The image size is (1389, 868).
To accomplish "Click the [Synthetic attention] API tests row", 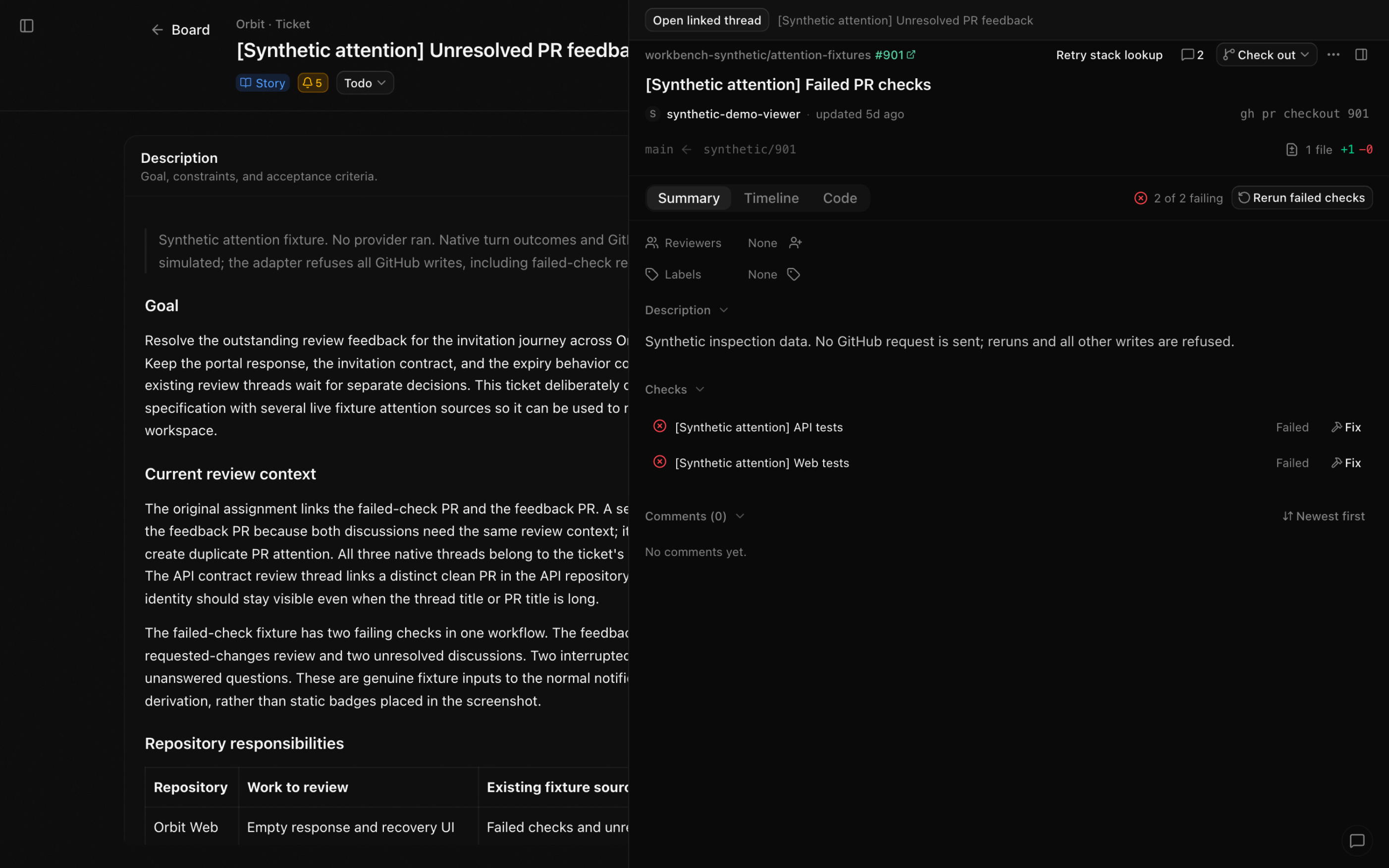I will click(1008, 427).
